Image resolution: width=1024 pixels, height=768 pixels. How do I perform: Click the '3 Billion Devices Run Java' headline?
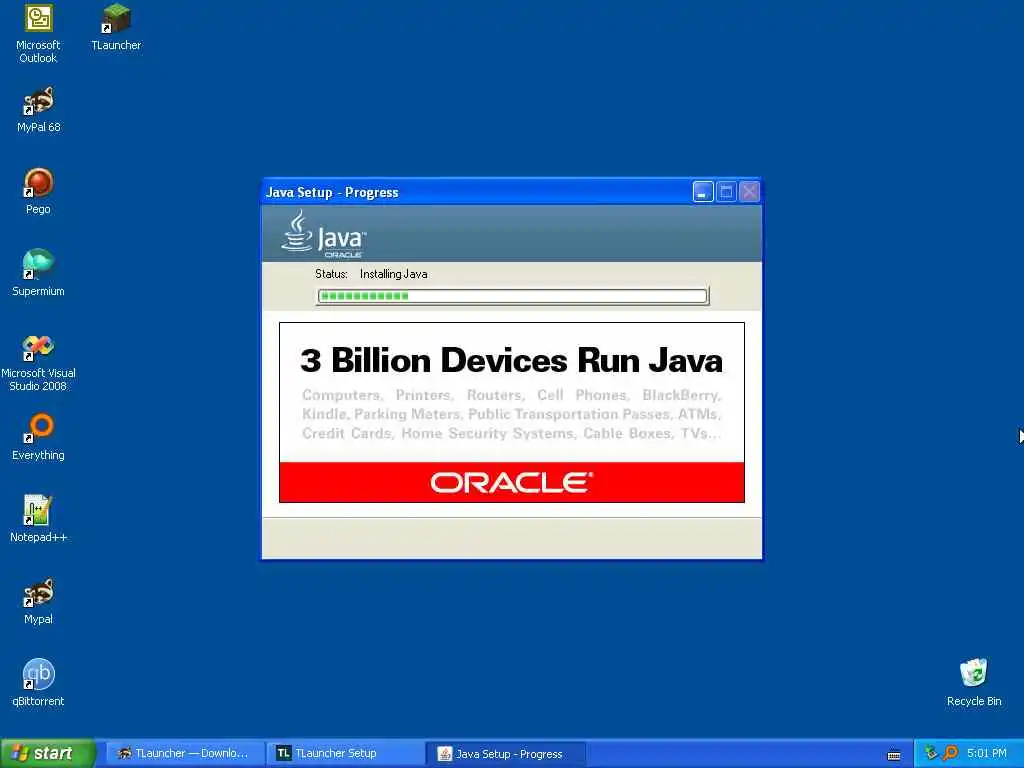tap(511, 360)
